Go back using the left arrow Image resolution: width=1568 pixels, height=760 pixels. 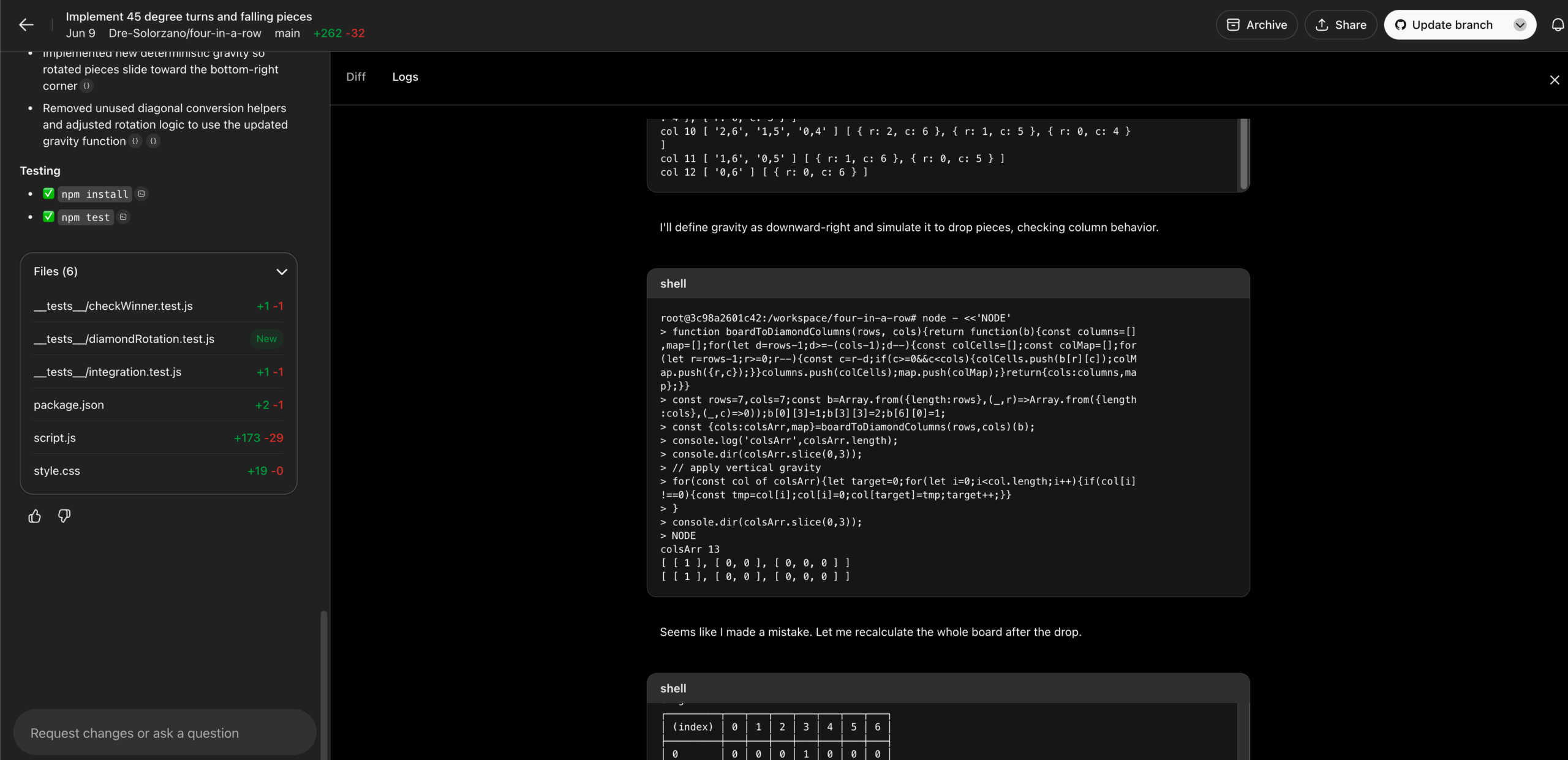tap(26, 24)
